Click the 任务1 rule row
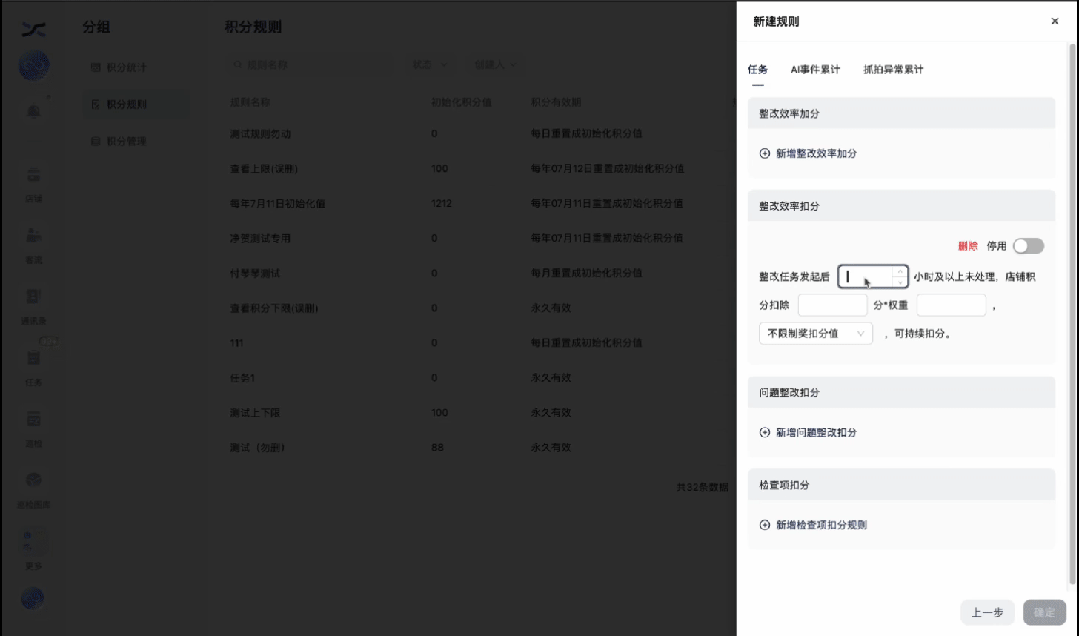Viewport: 1079px width, 636px height. (478, 378)
